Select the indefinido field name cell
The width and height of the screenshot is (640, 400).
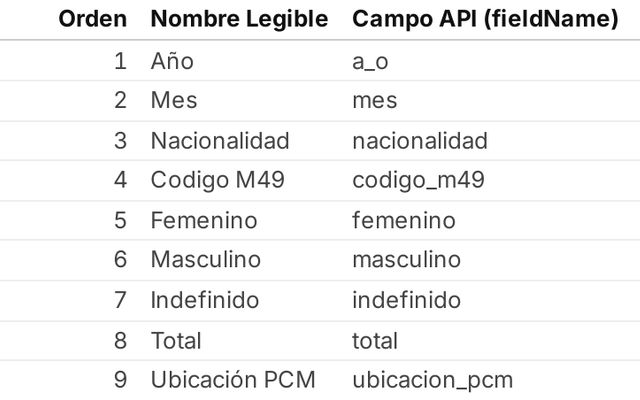tap(406, 300)
